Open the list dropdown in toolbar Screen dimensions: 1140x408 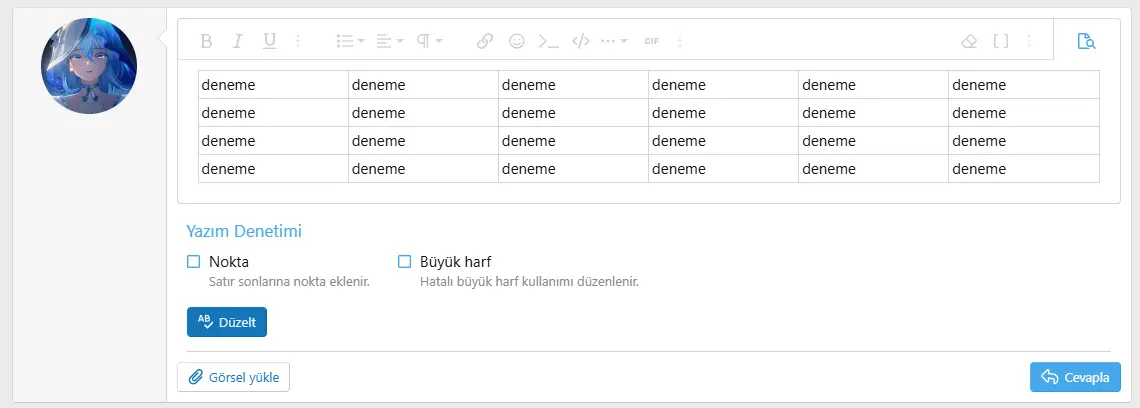350,41
